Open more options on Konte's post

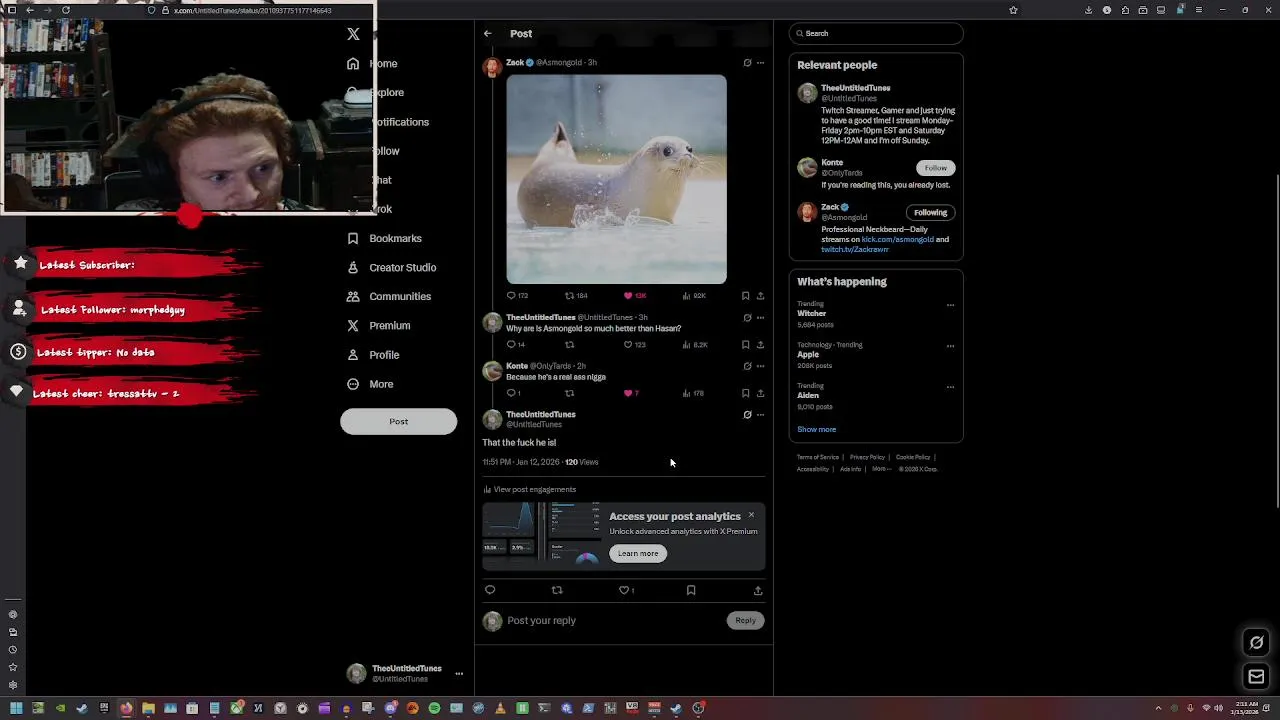click(760, 366)
